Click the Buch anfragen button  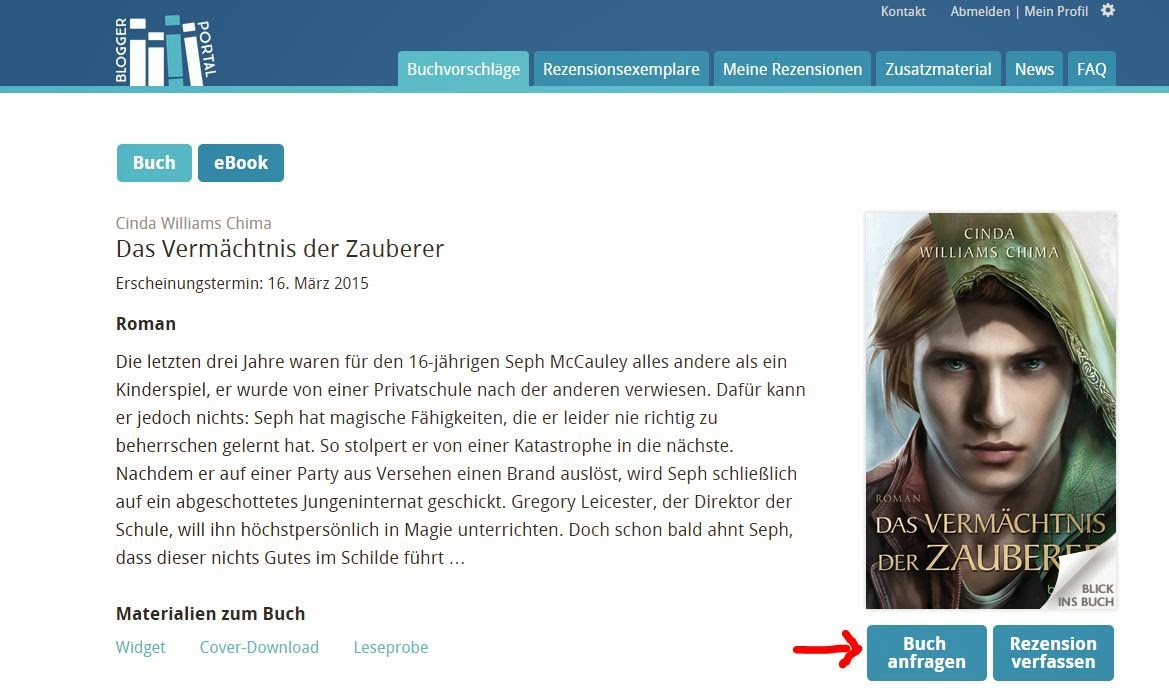(927, 653)
